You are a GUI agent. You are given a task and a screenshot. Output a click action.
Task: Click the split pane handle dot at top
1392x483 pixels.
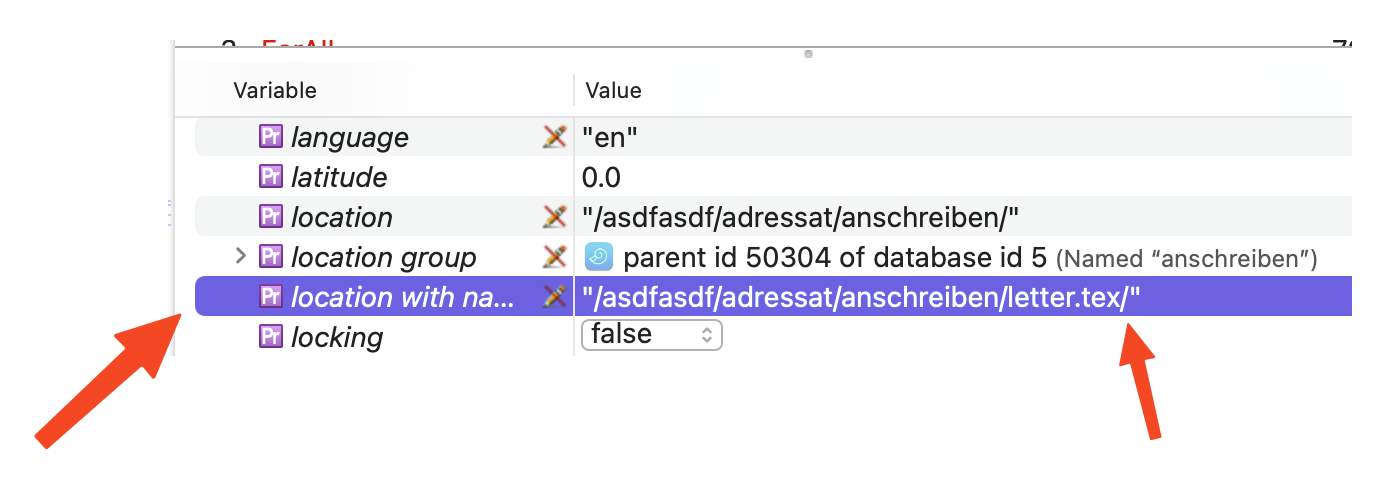[808, 54]
